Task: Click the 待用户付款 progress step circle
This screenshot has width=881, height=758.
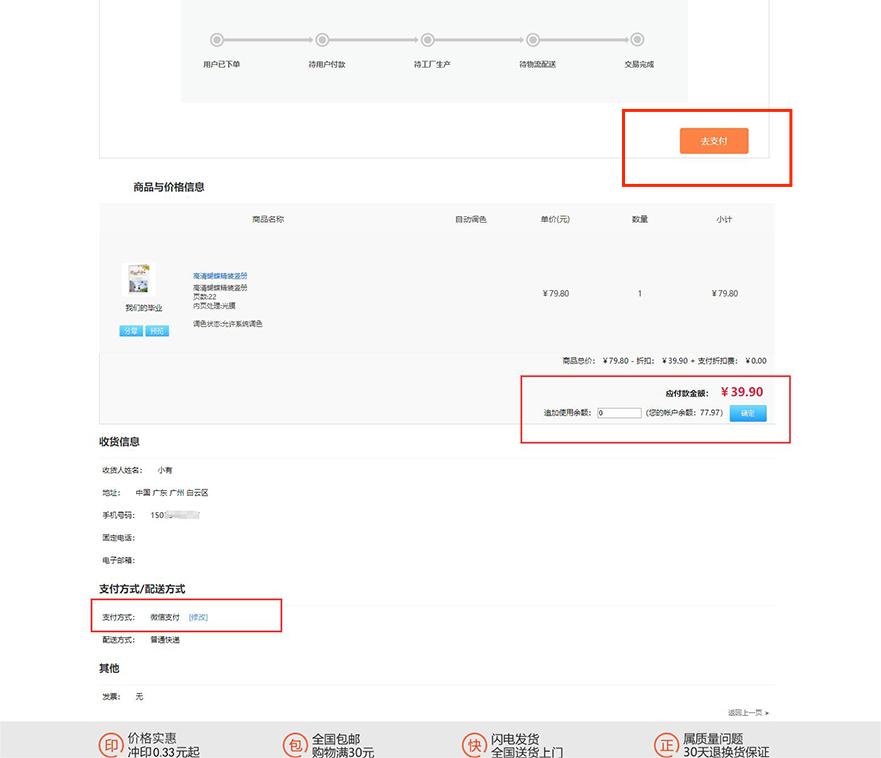Action: tap(322, 40)
